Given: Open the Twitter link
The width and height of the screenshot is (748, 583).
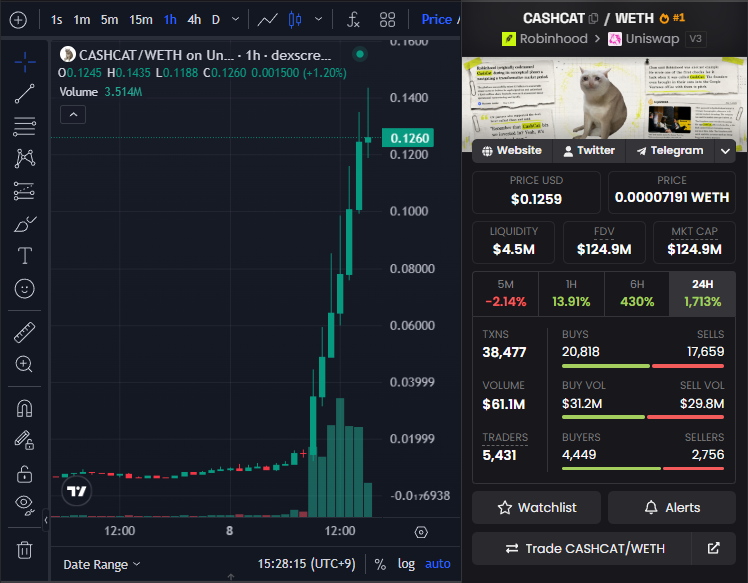Looking at the screenshot, I should click(589, 151).
